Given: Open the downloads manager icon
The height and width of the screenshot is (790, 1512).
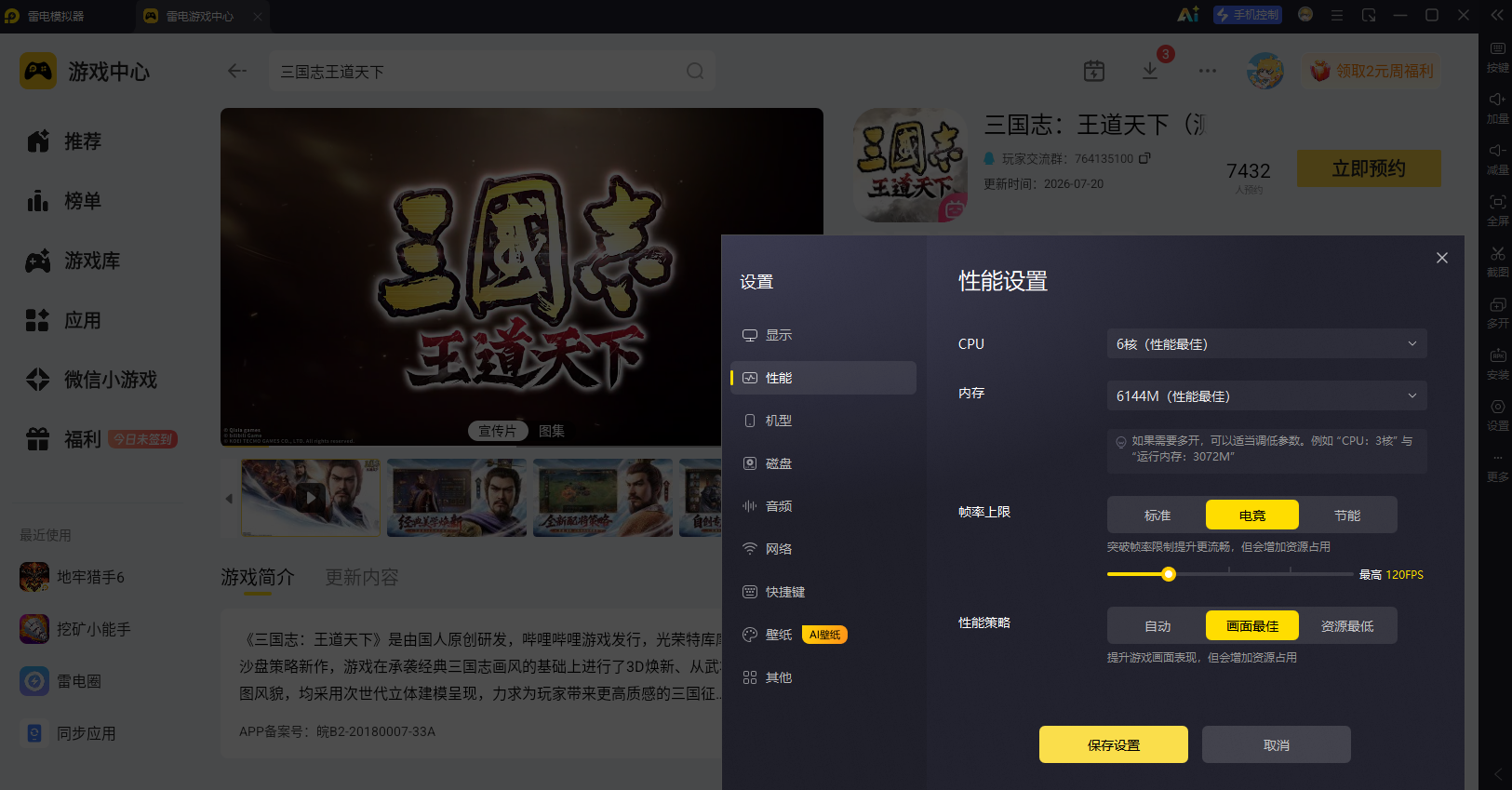Looking at the screenshot, I should click(1150, 71).
